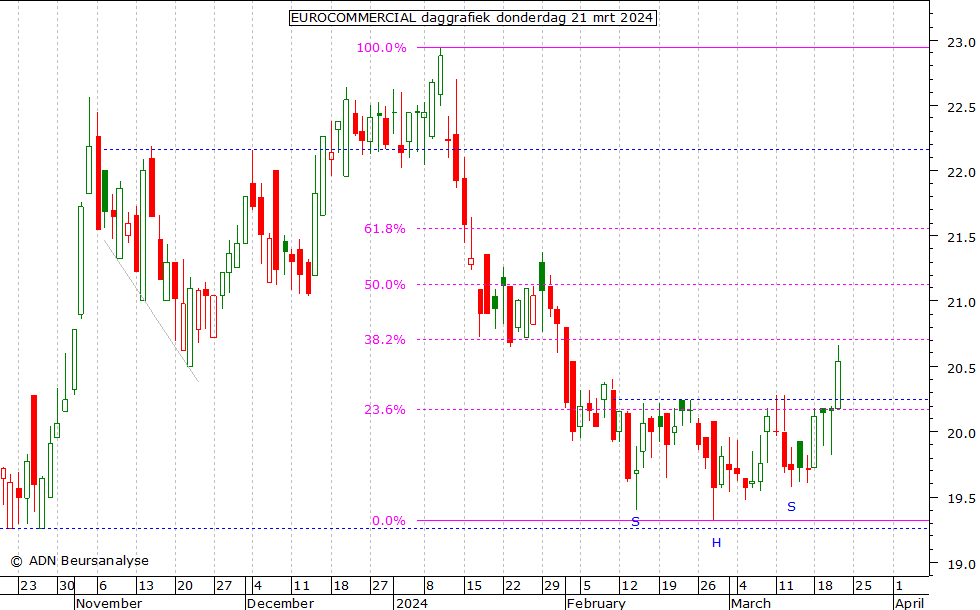This screenshot has width=980, height=610.
Task: Click the 22.5 price axis value
Action: point(961,108)
